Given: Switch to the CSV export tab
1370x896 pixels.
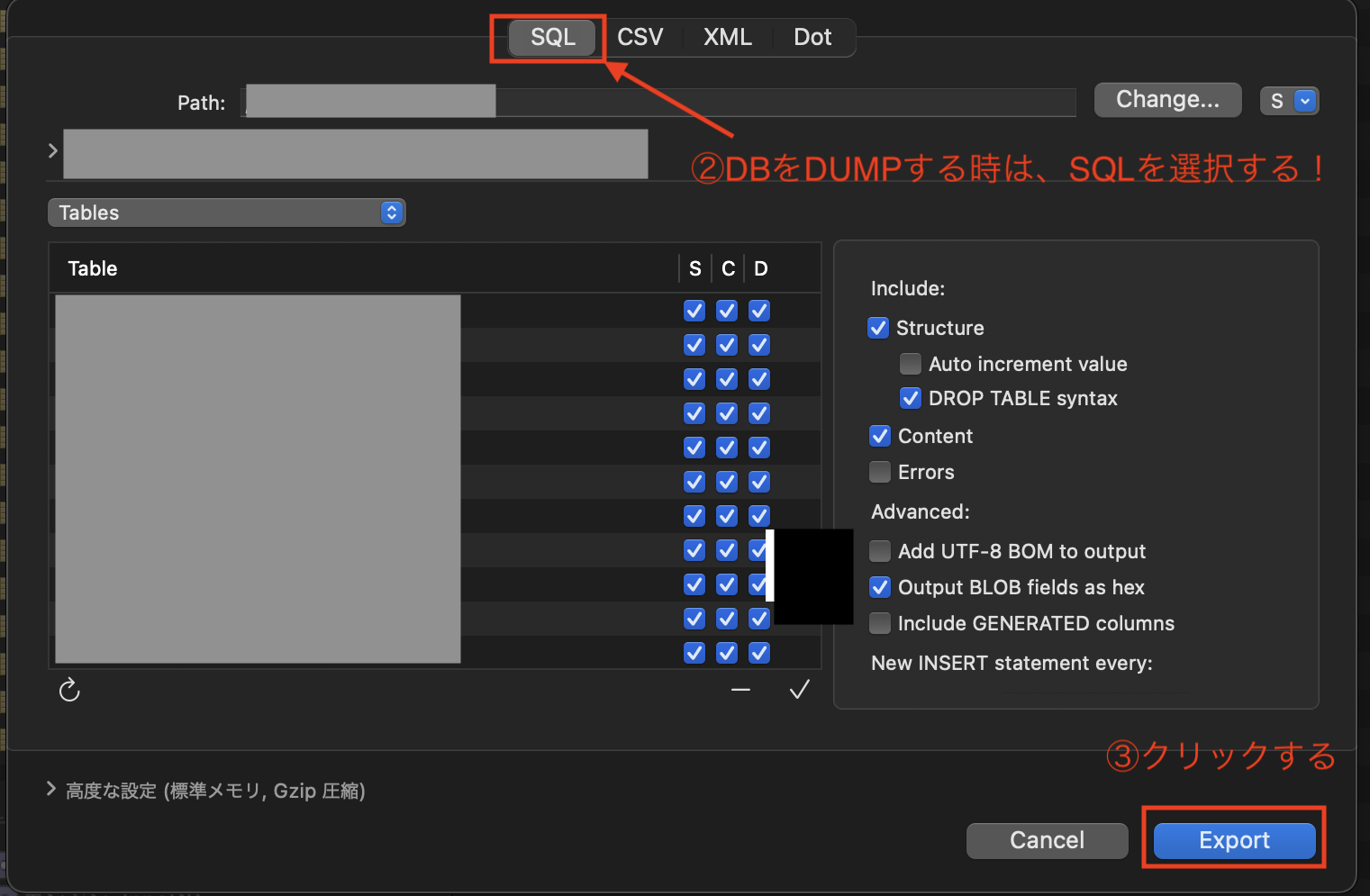Looking at the screenshot, I should tap(640, 37).
